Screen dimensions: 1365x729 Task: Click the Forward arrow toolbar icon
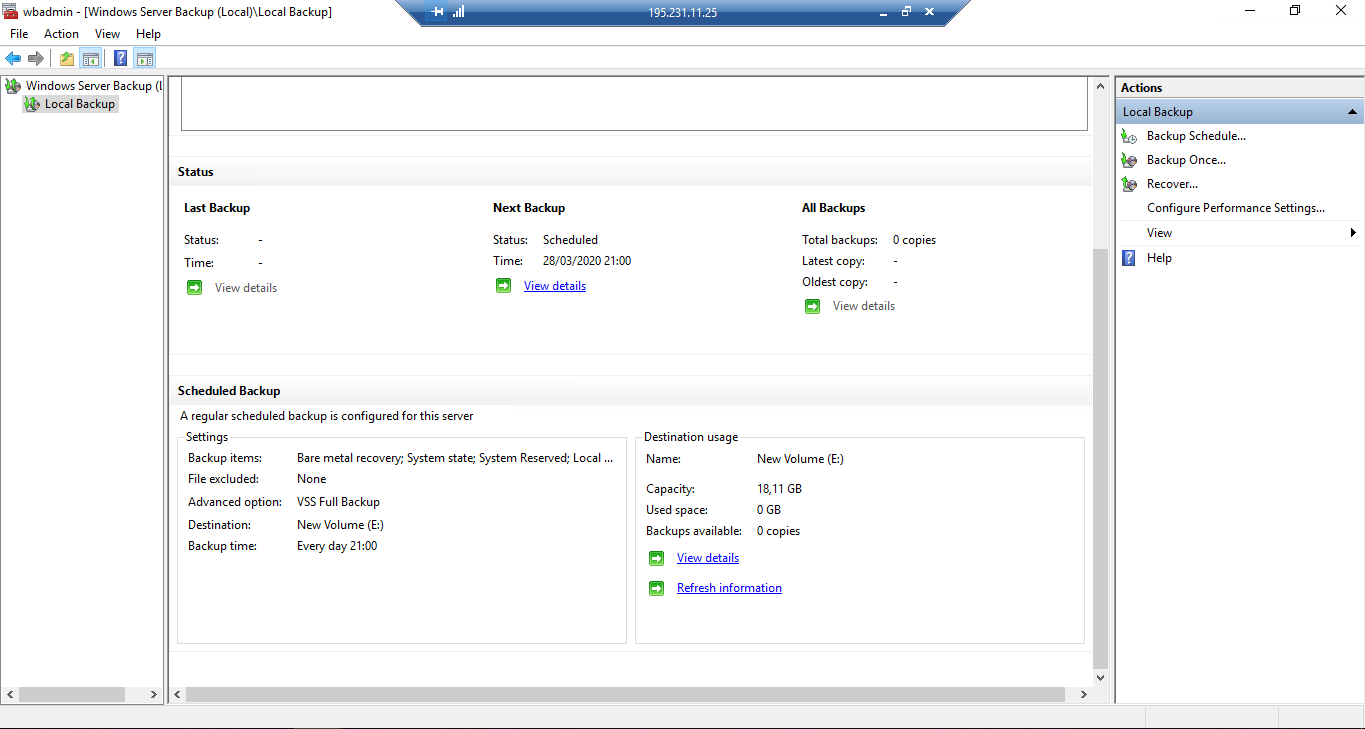point(36,58)
